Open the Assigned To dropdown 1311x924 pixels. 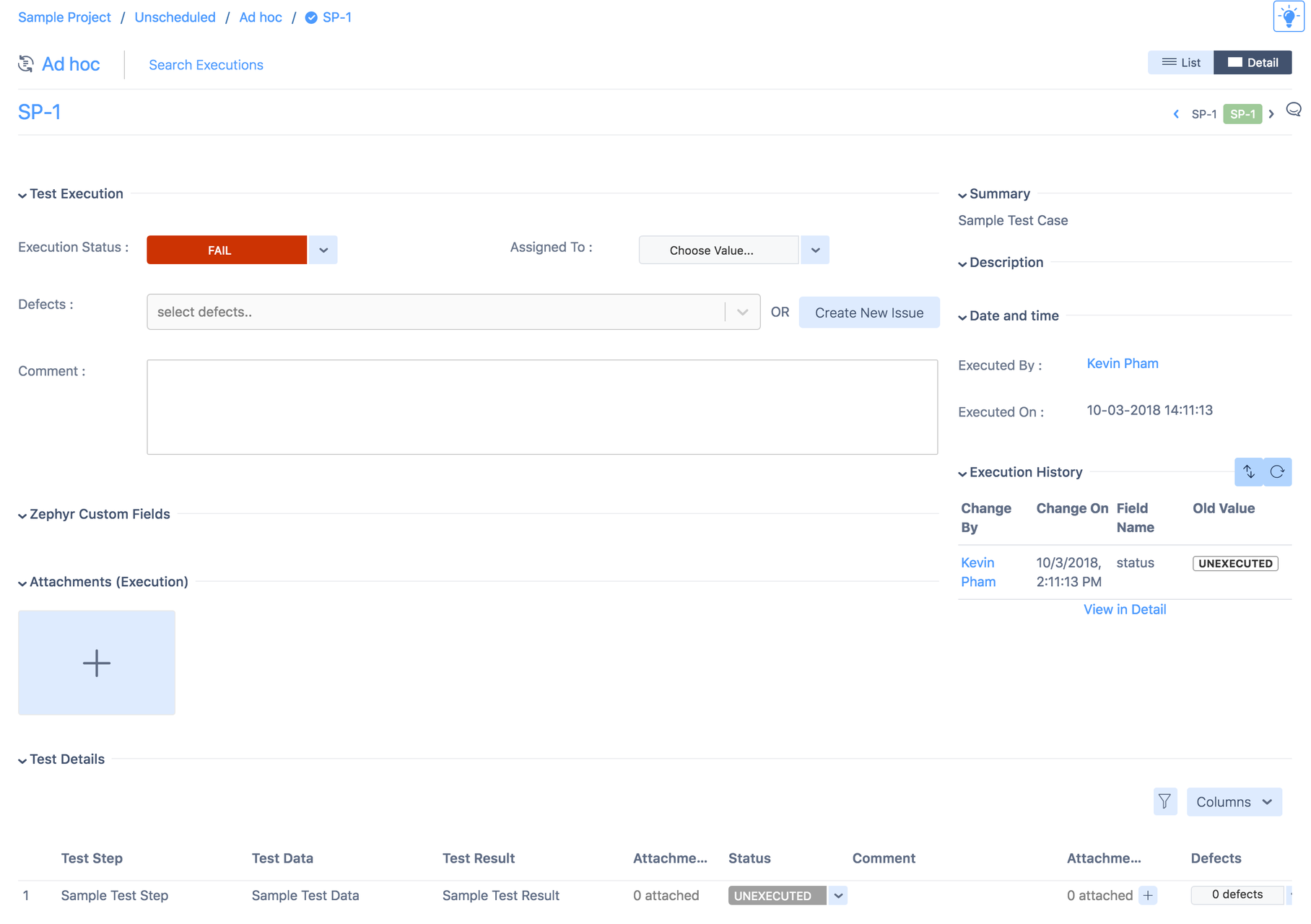click(815, 250)
